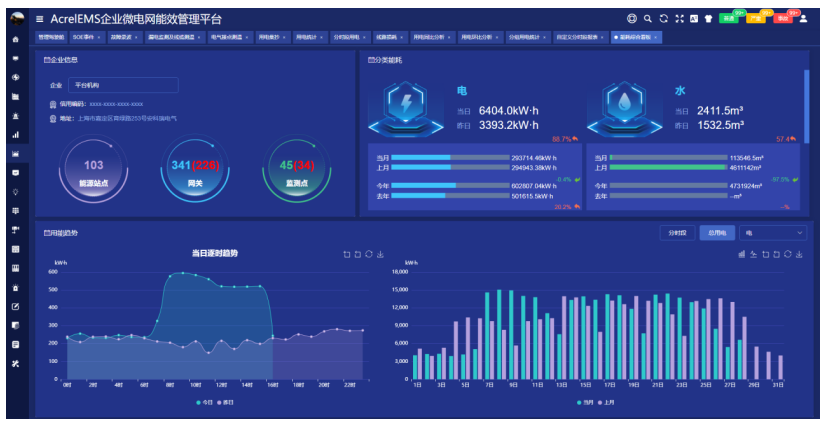This screenshot has height=421, width=824.
Task: Open the bar chart sidebar icon
Action: (15, 135)
